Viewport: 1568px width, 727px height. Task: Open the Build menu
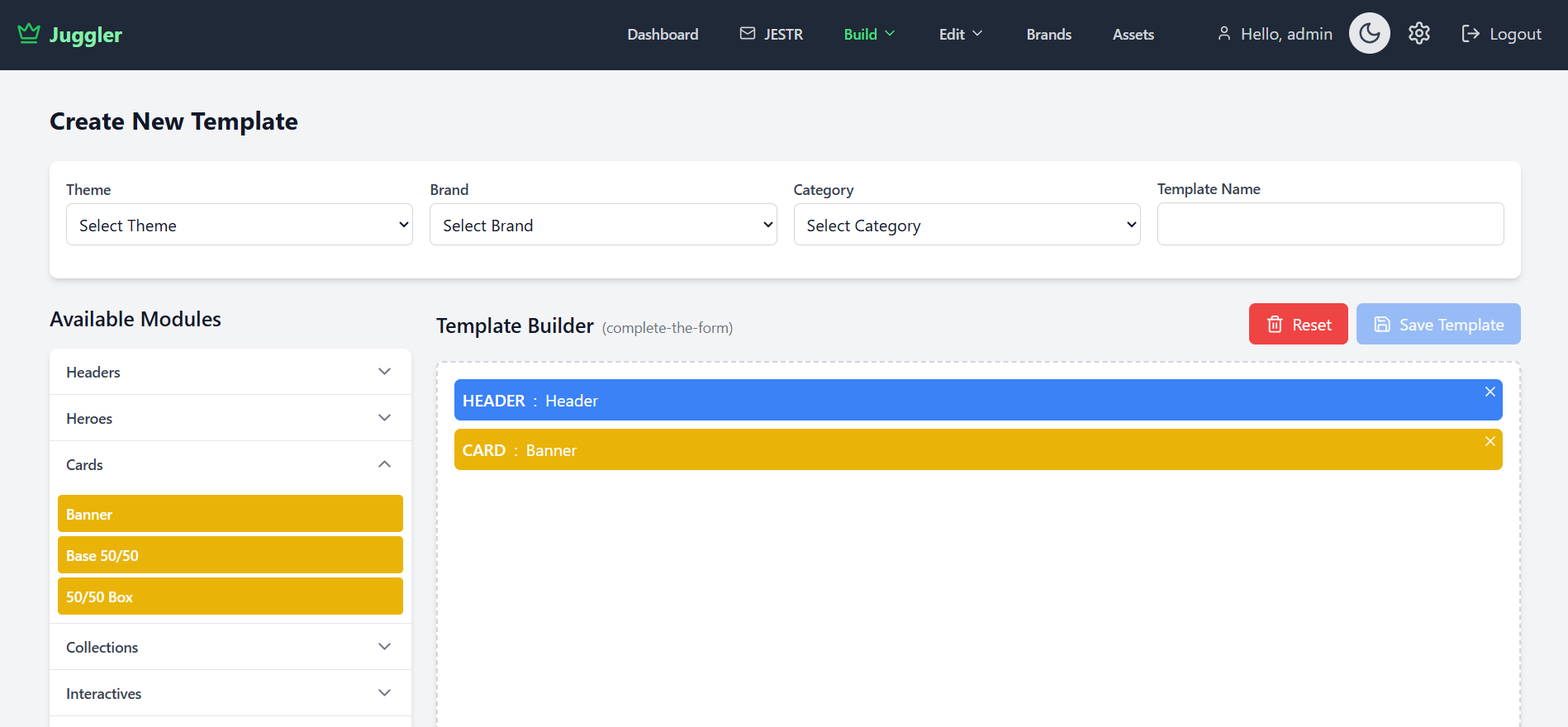[x=869, y=34]
